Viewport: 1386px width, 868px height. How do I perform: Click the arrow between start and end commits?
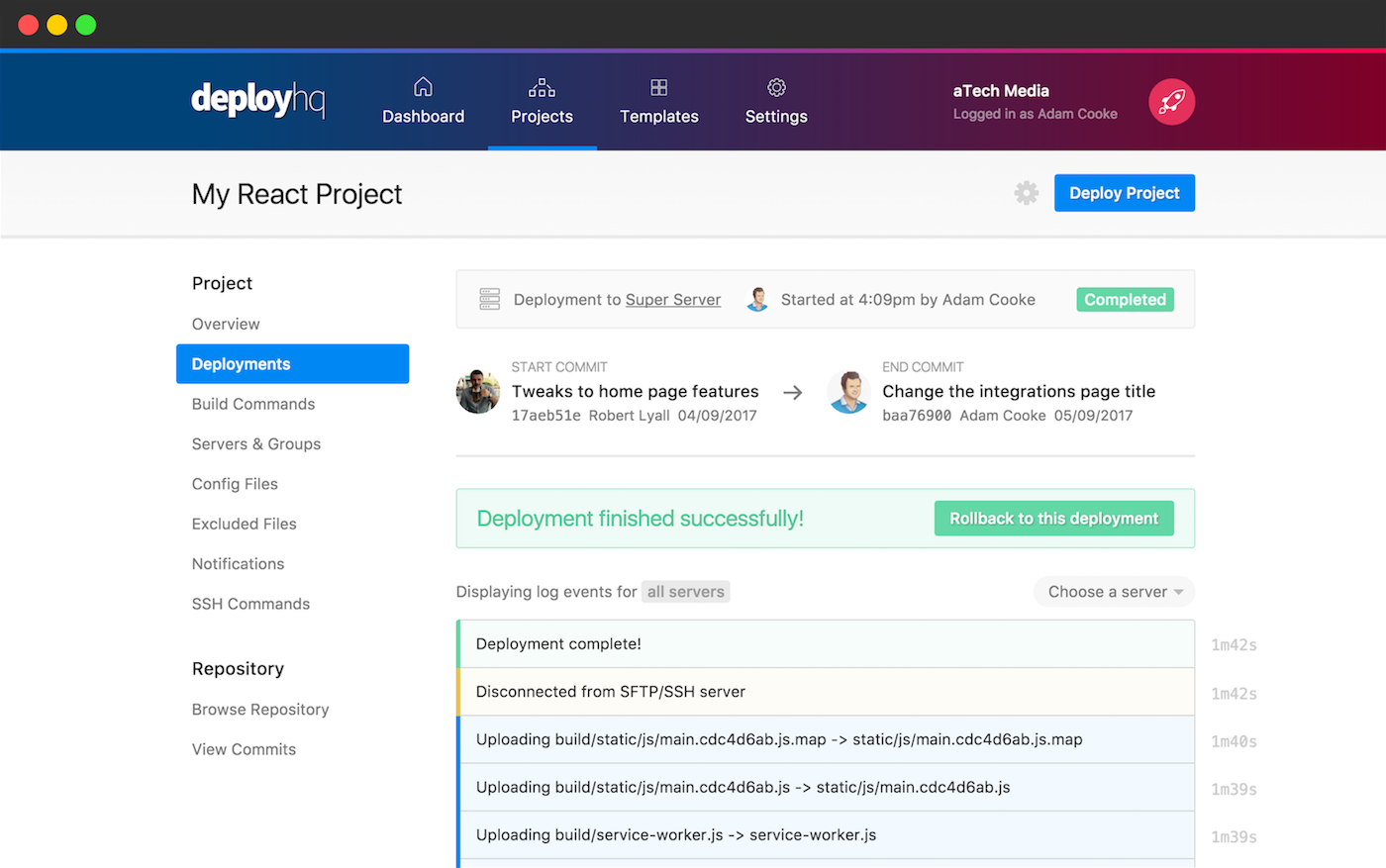click(792, 393)
